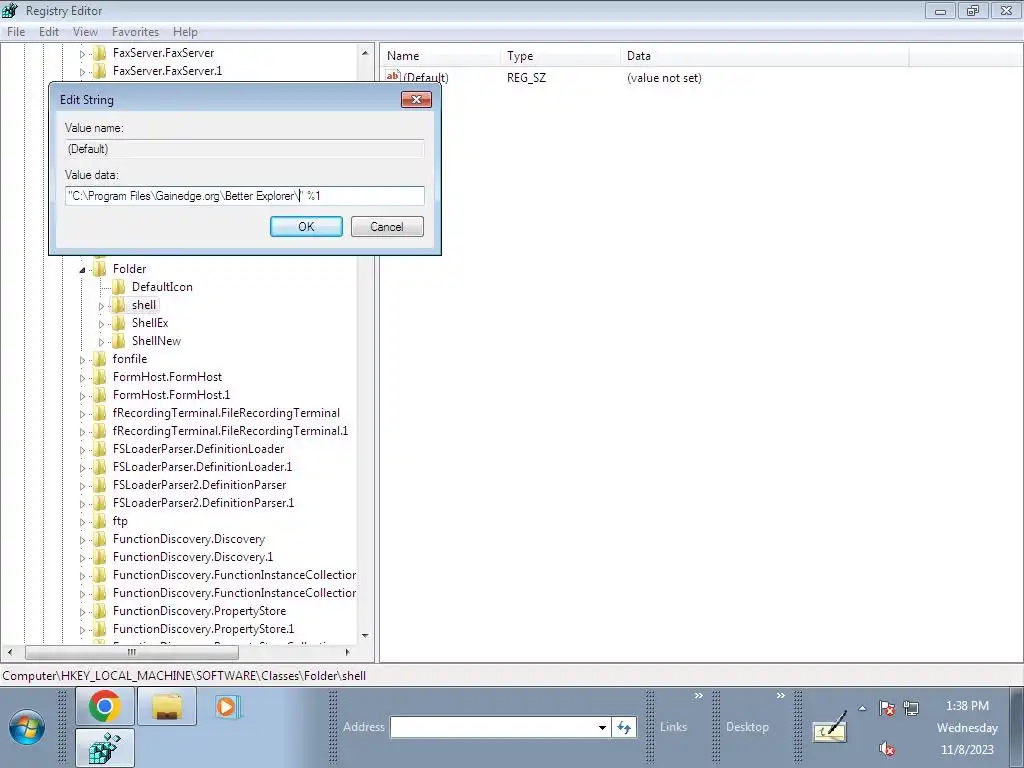This screenshot has width=1024, height=768.
Task: Select the ShellNew folder icon
Action: click(118, 341)
